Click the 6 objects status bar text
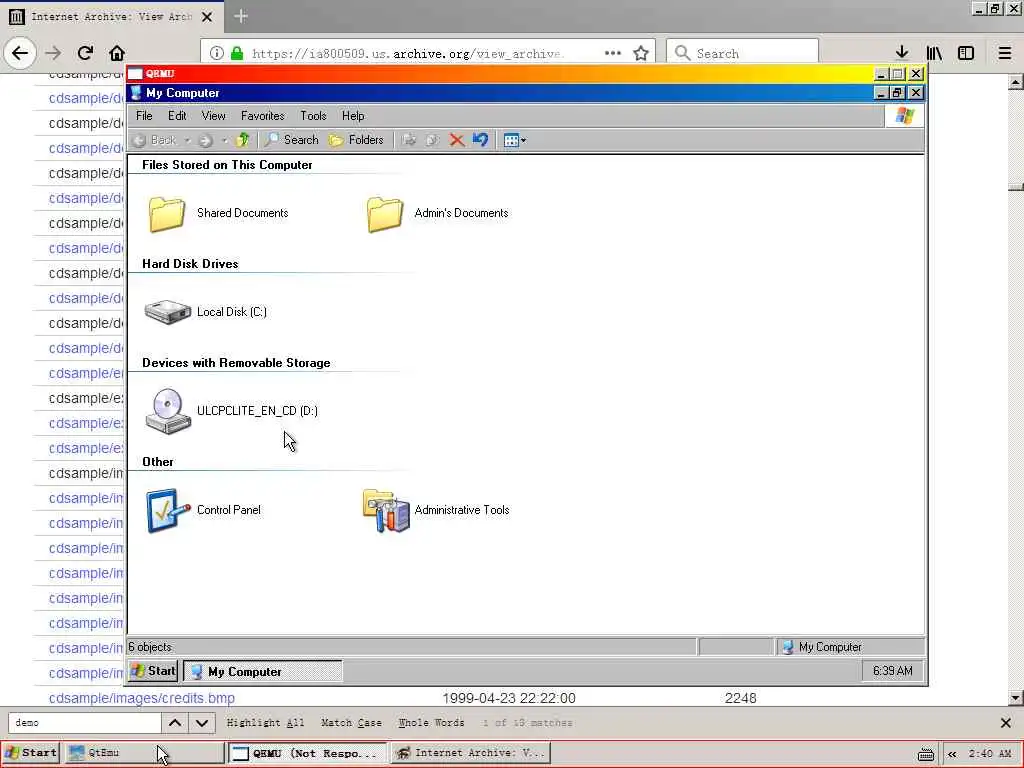 tap(150, 647)
